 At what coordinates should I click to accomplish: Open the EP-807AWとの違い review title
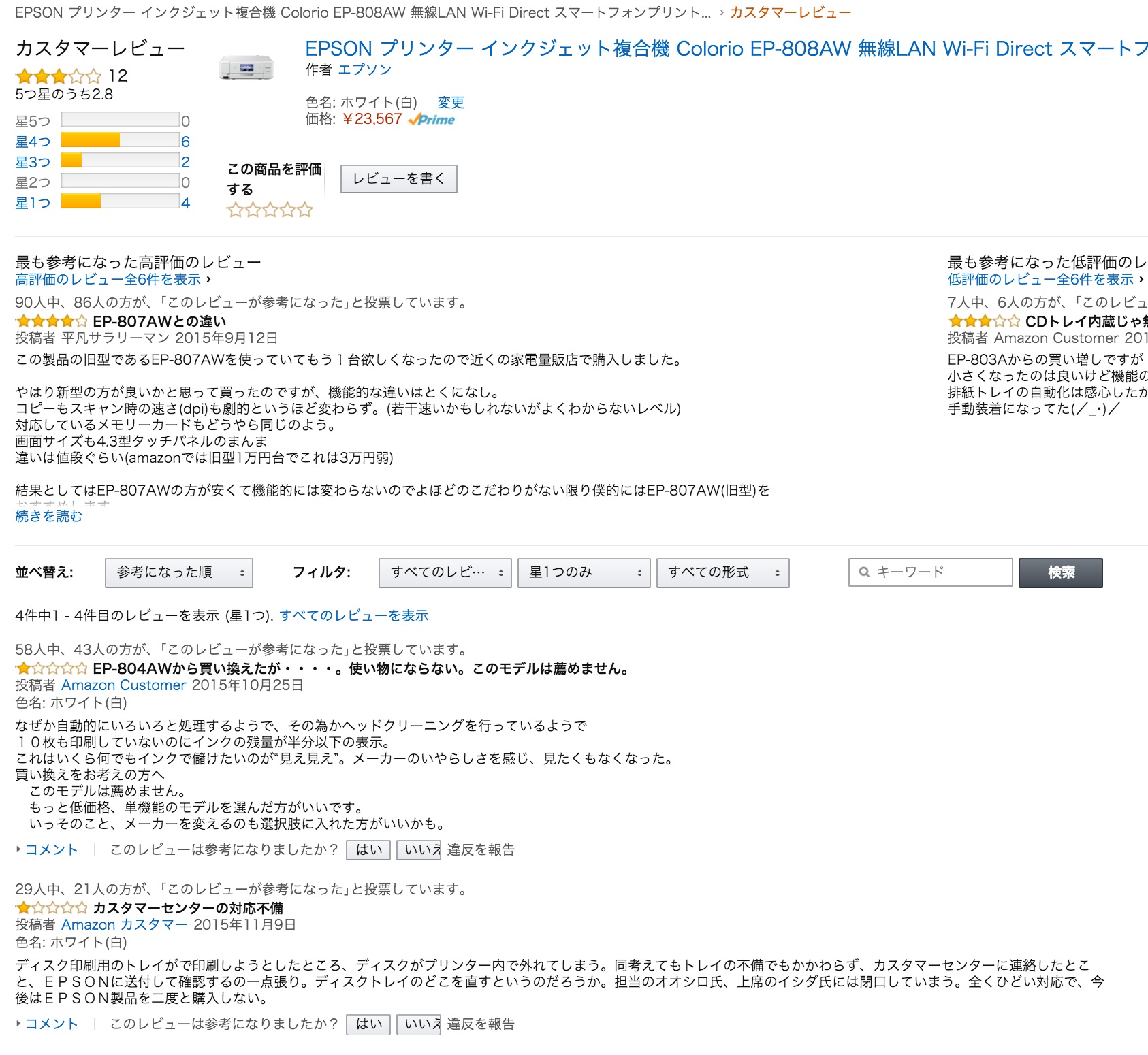(x=159, y=321)
